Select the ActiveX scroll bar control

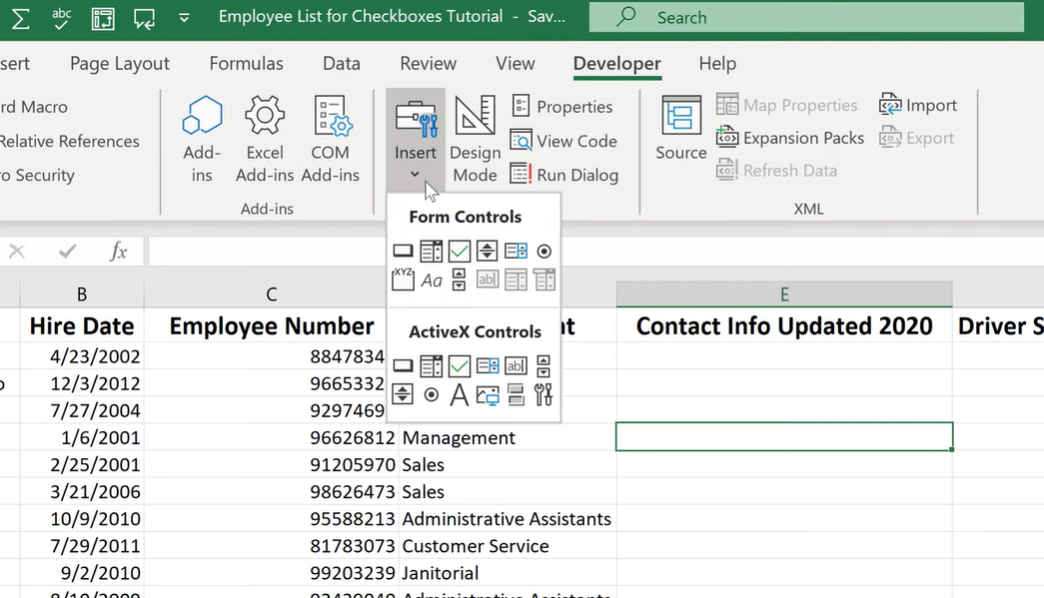[544, 366]
